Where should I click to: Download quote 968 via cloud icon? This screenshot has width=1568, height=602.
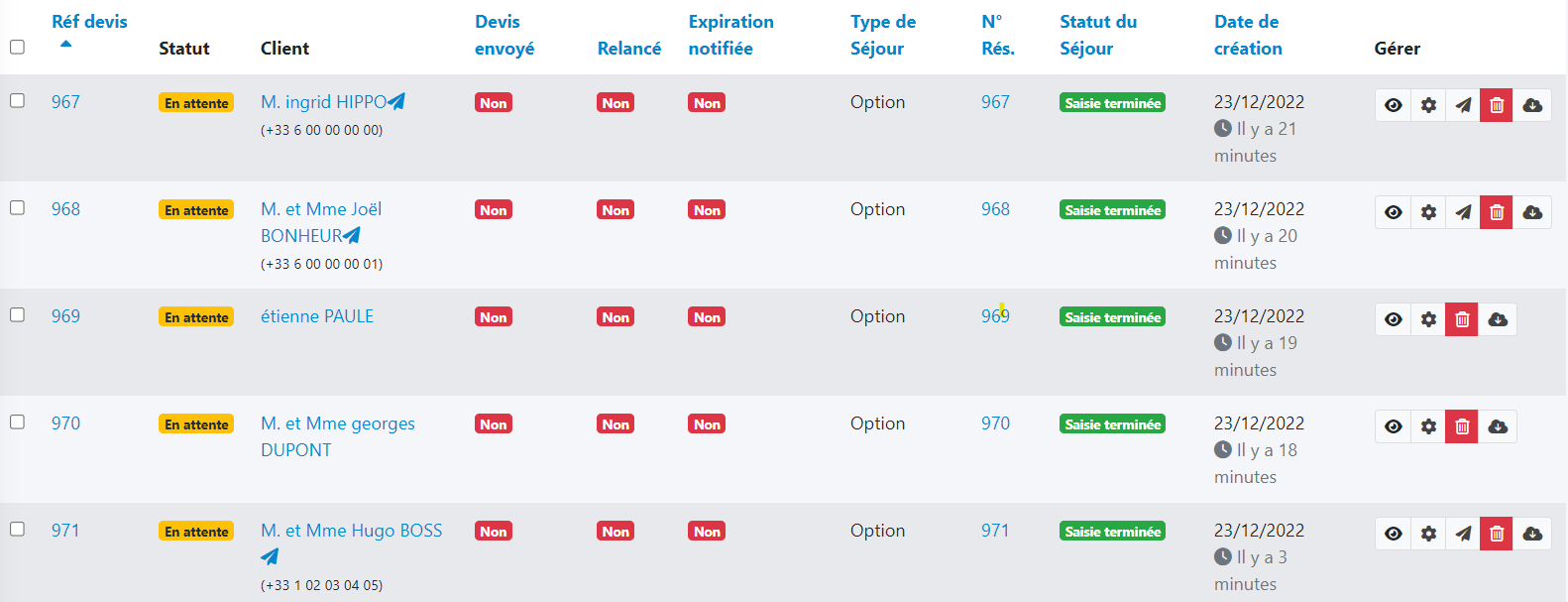coord(1532,212)
